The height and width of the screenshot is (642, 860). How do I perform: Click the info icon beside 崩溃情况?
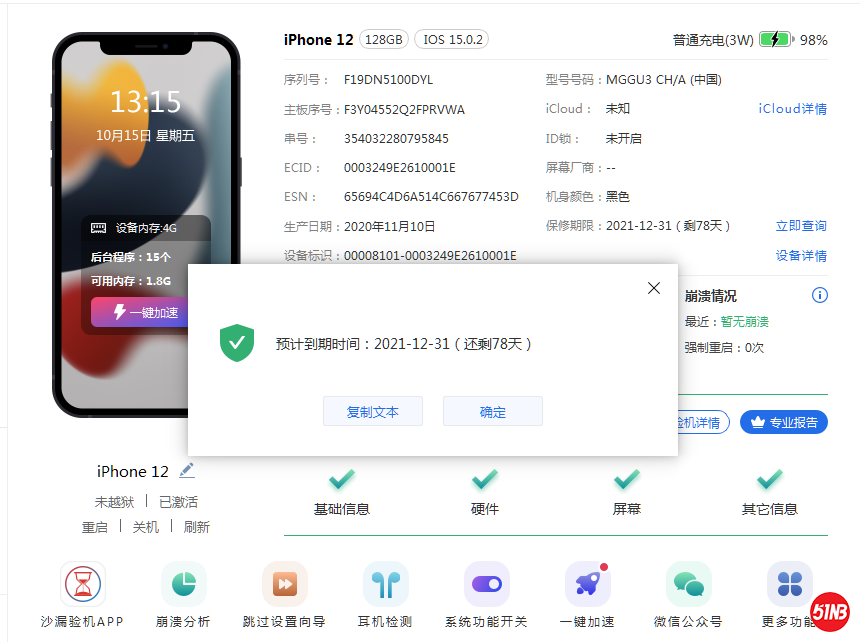(819, 296)
